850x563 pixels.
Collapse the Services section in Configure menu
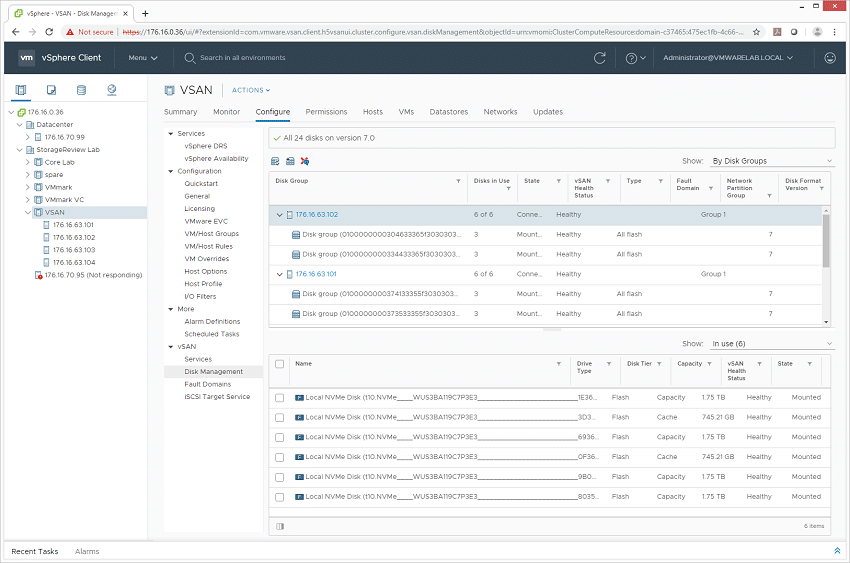coord(171,133)
